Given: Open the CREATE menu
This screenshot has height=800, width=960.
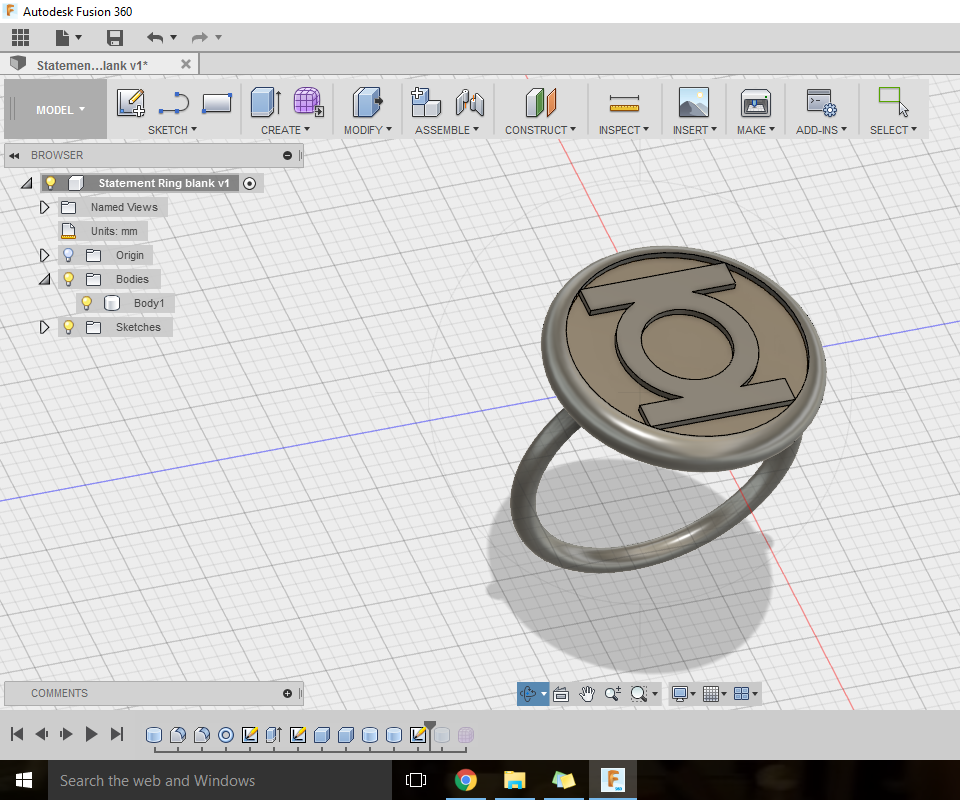Looking at the screenshot, I should pos(285,130).
